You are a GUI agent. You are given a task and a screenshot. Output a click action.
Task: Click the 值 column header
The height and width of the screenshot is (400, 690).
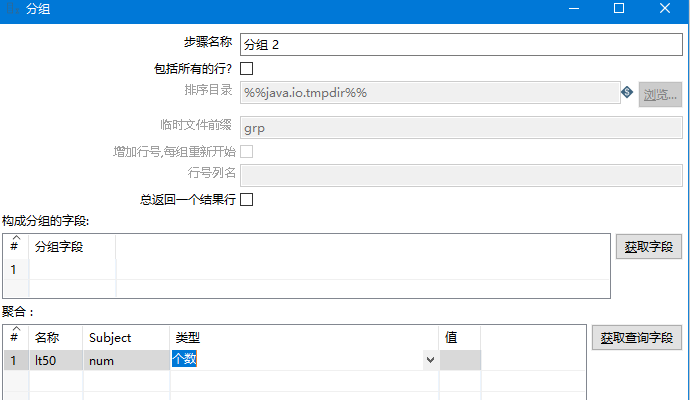(x=460, y=338)
